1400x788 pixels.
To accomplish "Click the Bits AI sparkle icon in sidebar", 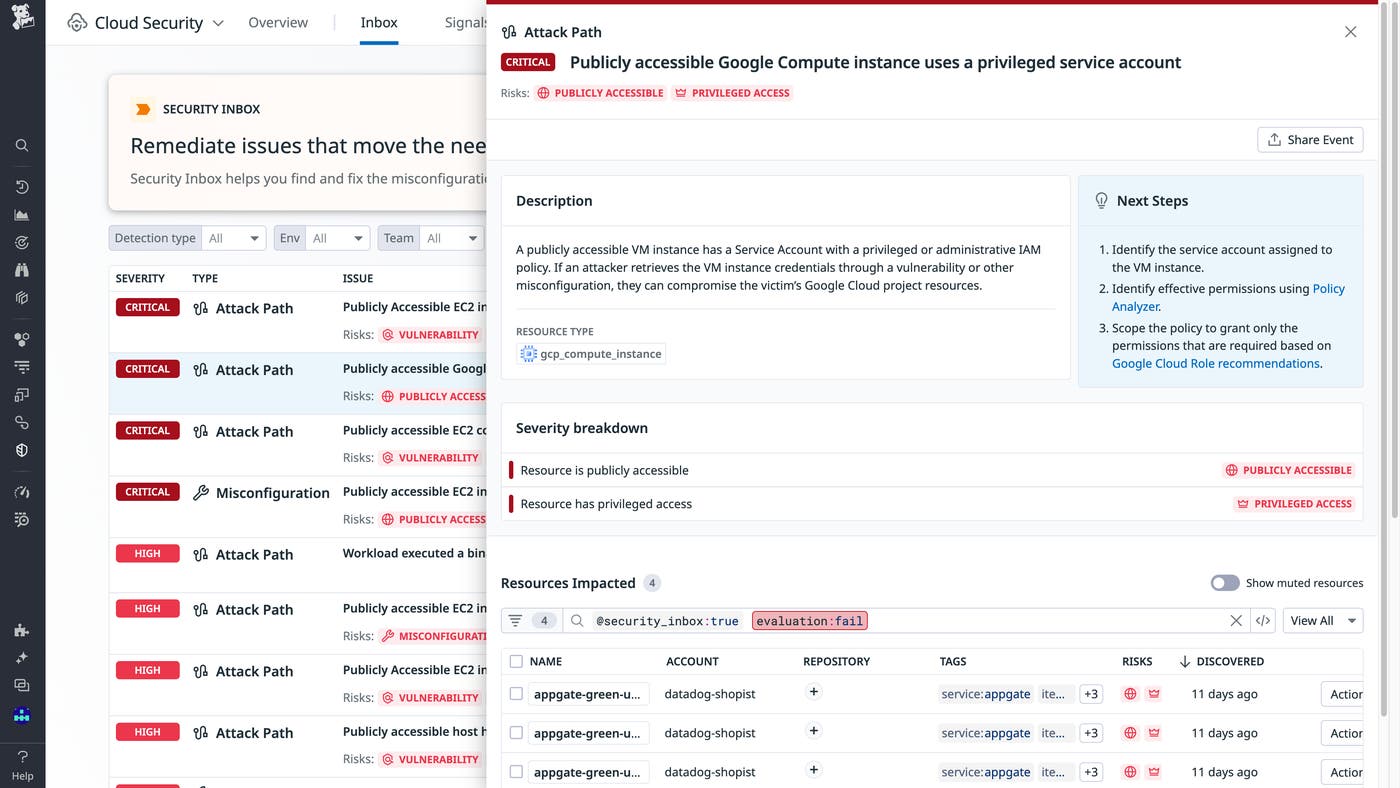I will [21, 657].
